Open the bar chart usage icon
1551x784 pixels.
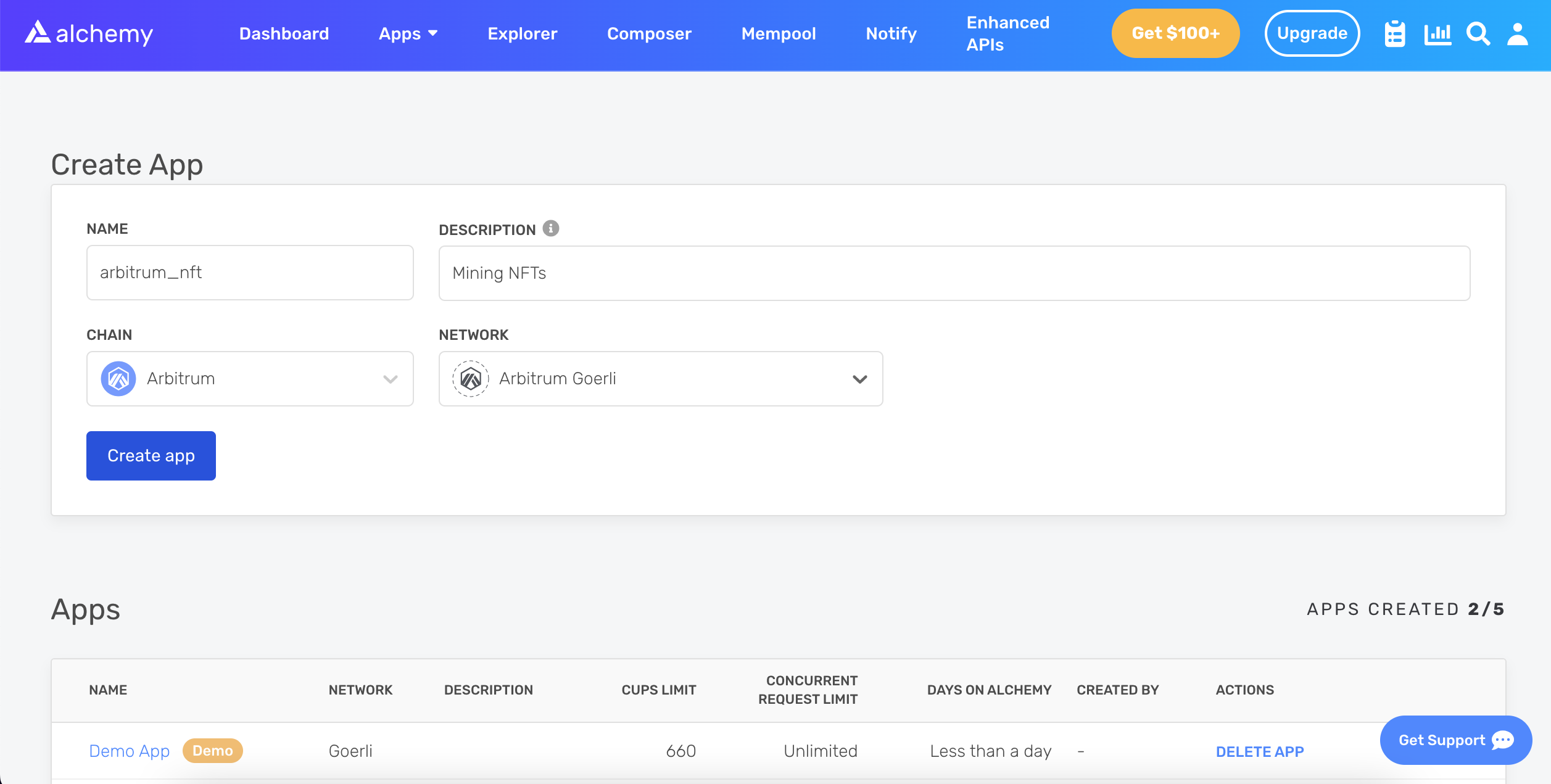pyautogui.click(x=1437, y=34)
